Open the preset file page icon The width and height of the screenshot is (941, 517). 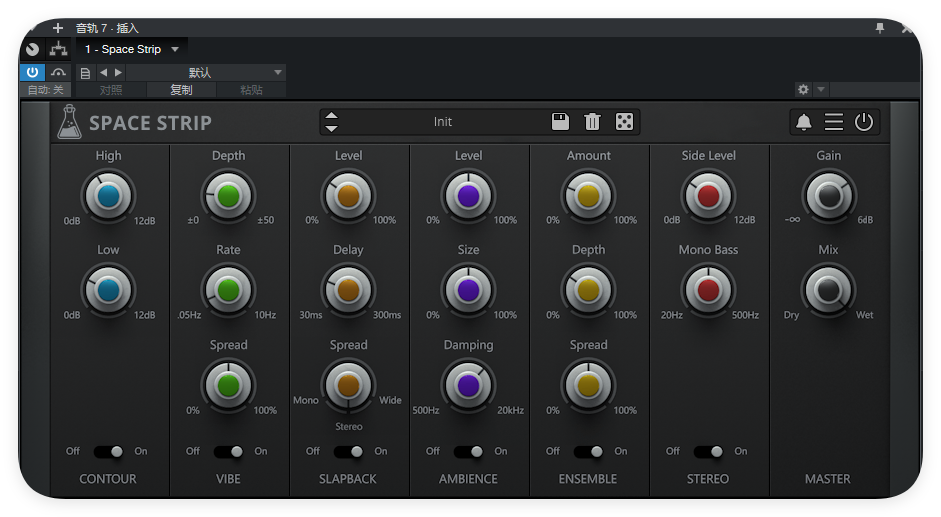click(x=85, y=73)
